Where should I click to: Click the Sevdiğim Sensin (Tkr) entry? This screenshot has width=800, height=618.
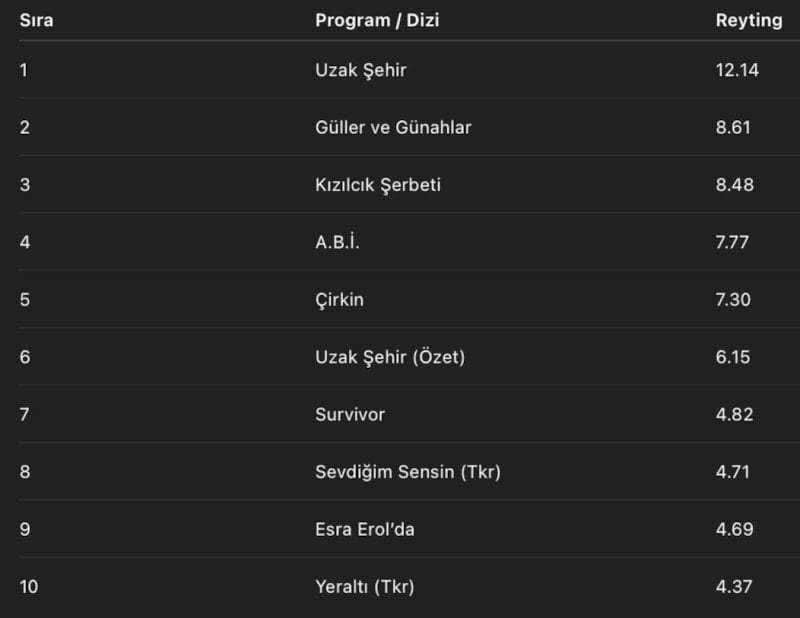(407, 472)
